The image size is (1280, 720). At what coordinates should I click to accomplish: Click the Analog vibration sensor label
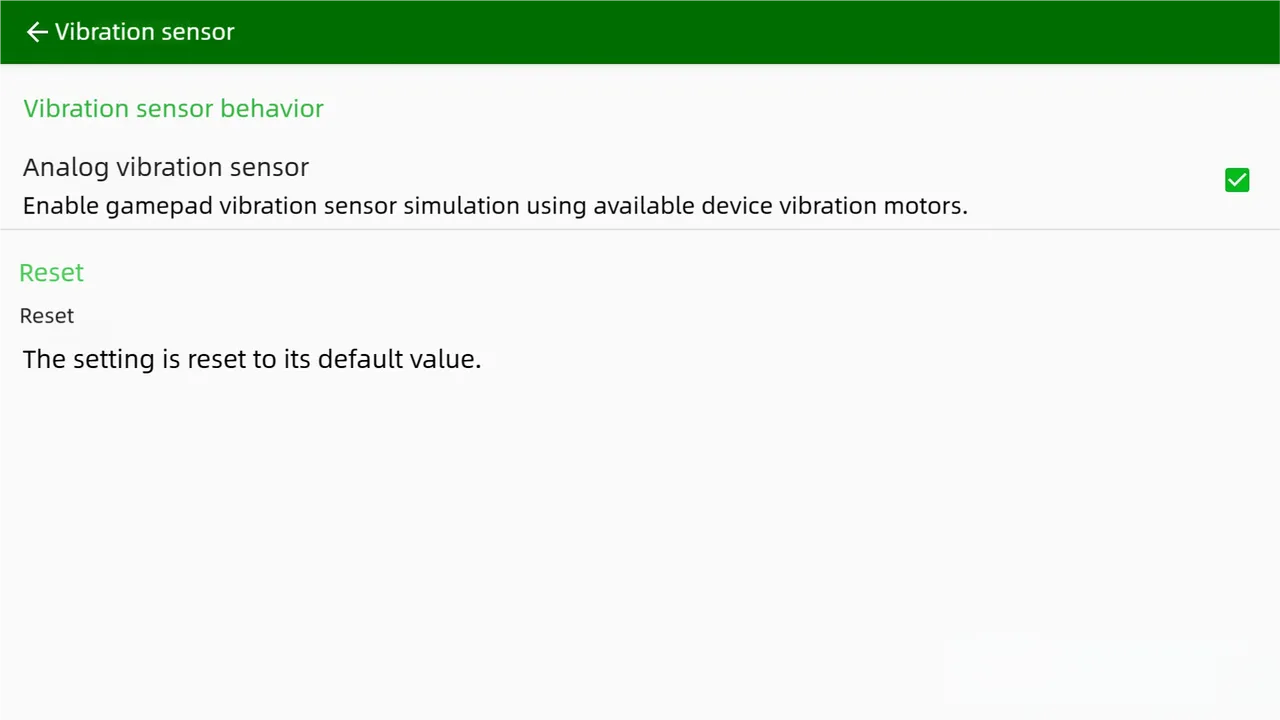coord(166,167)
